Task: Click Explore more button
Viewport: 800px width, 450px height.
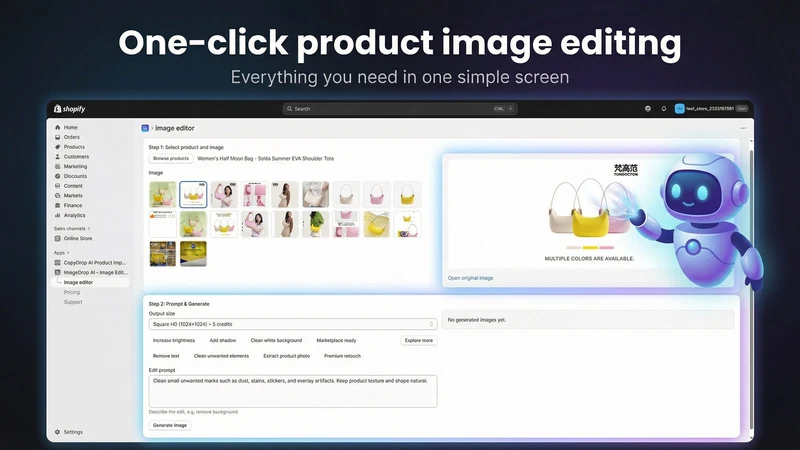Action: (x=419, y=340)
